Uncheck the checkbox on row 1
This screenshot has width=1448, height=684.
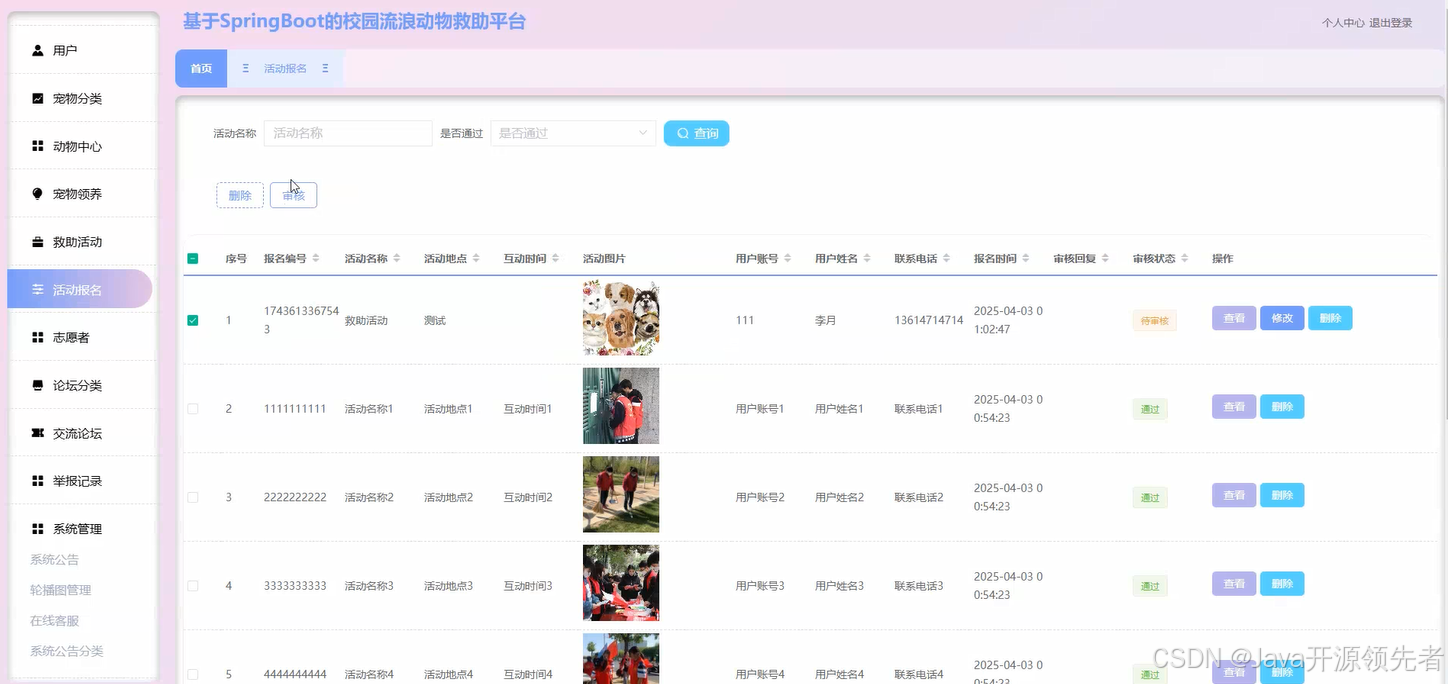(x=192, y=319)
